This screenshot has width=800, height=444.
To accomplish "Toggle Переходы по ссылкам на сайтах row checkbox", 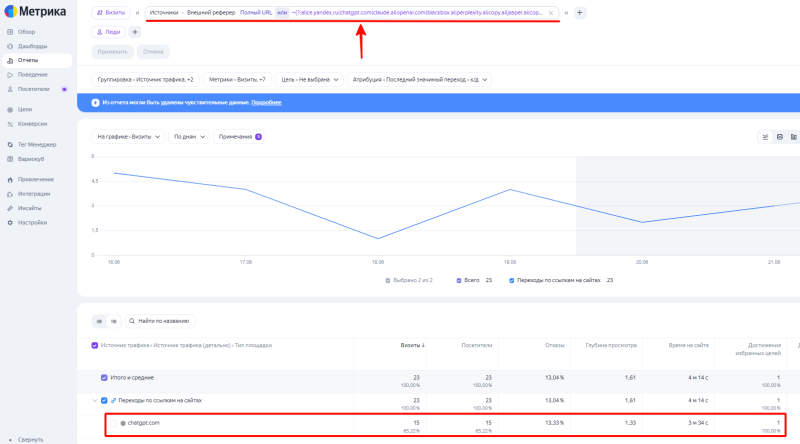I will tap(104, 401).
